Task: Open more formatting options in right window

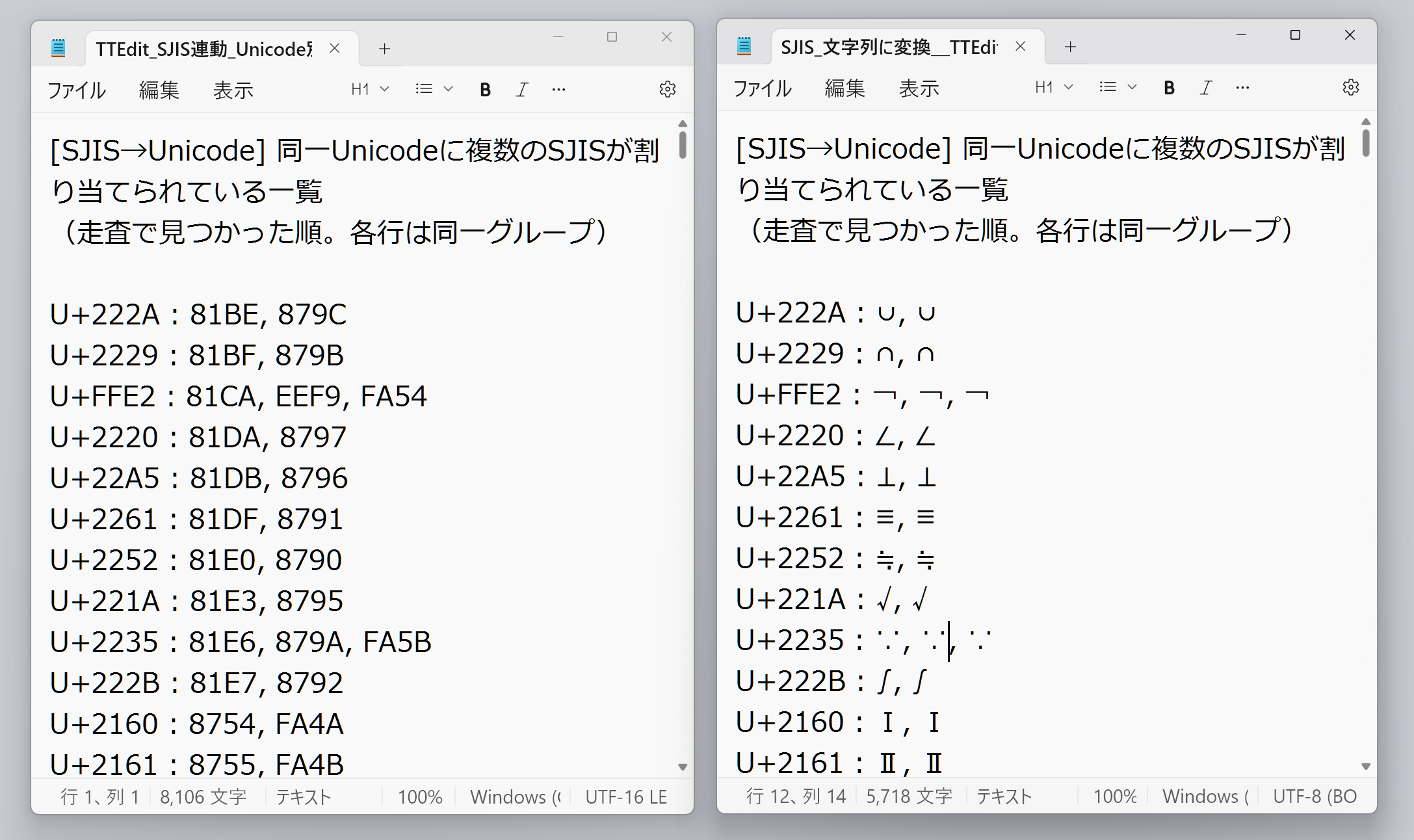Action: 1242,88
